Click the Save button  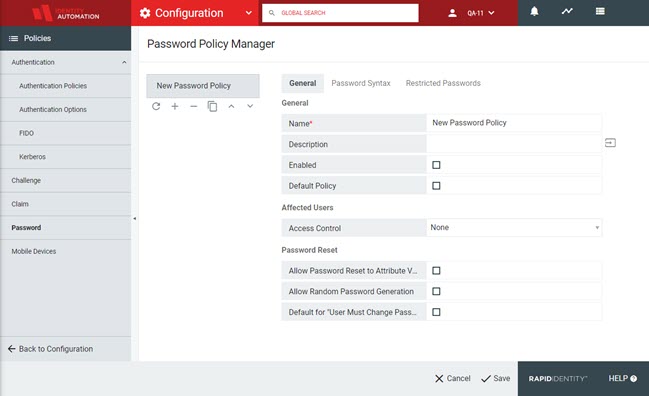(x=495, y=379)
